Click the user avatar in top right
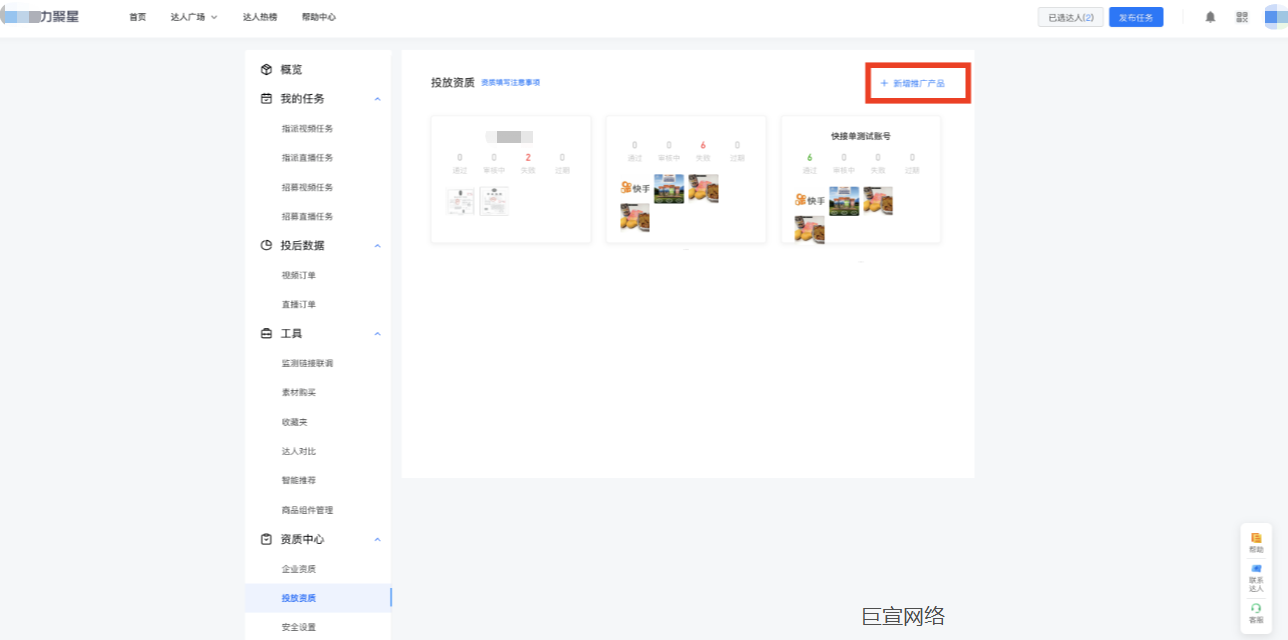This screenshot has width=1288, height=640. coord(1275,17)
